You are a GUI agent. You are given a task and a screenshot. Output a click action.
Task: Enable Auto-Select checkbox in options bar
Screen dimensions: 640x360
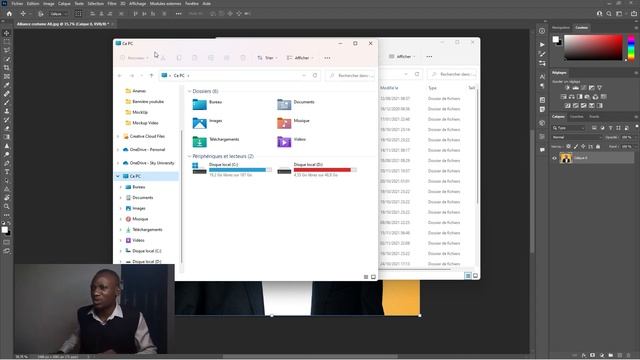click(40, 13)
